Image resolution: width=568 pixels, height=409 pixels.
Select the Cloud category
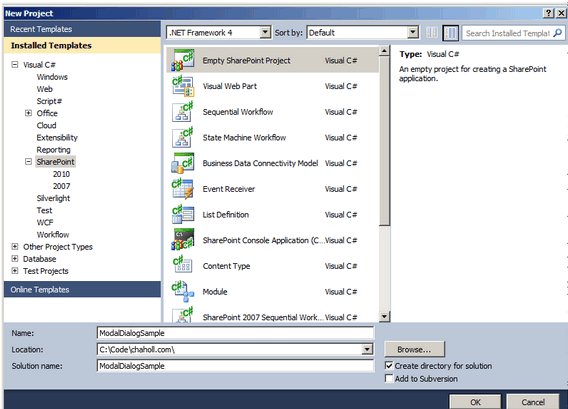click(x=46, y=125)
